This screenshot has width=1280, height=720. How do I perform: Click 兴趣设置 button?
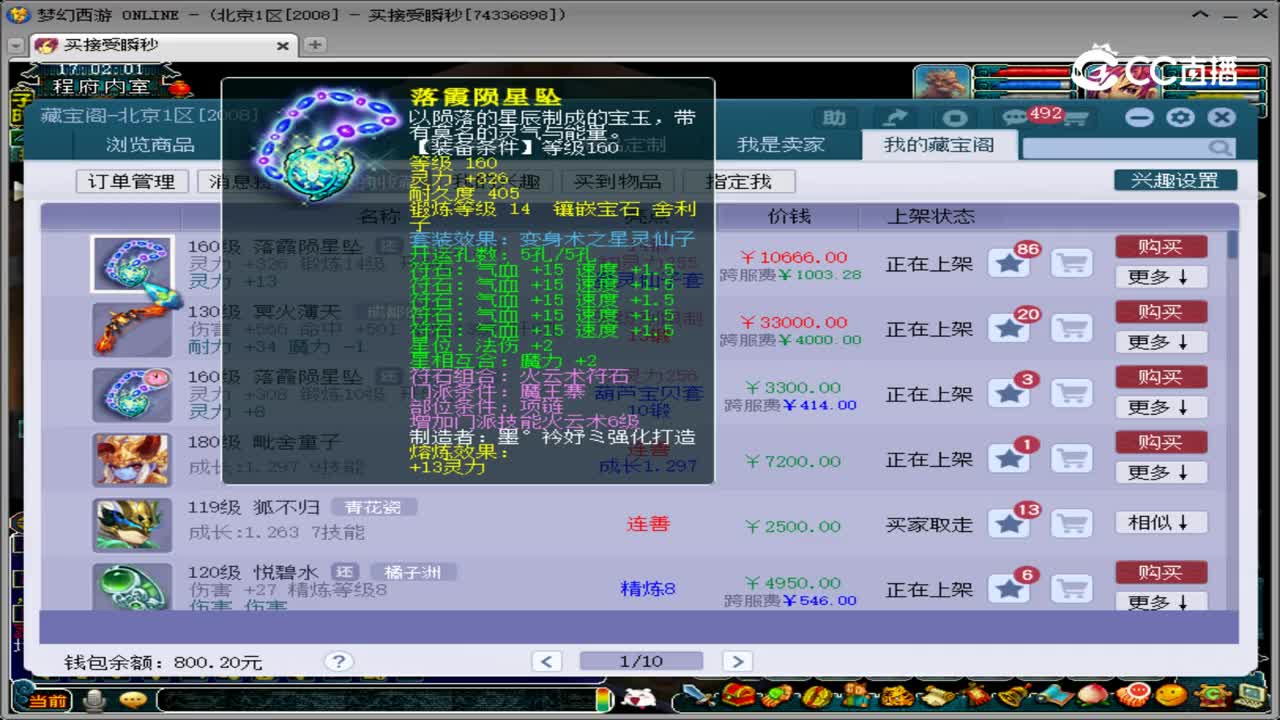point(1175,180)
